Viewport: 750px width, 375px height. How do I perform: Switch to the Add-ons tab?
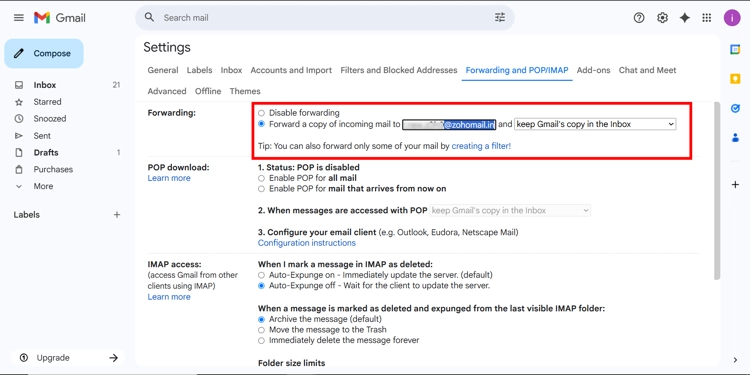(x=594, y=70)
